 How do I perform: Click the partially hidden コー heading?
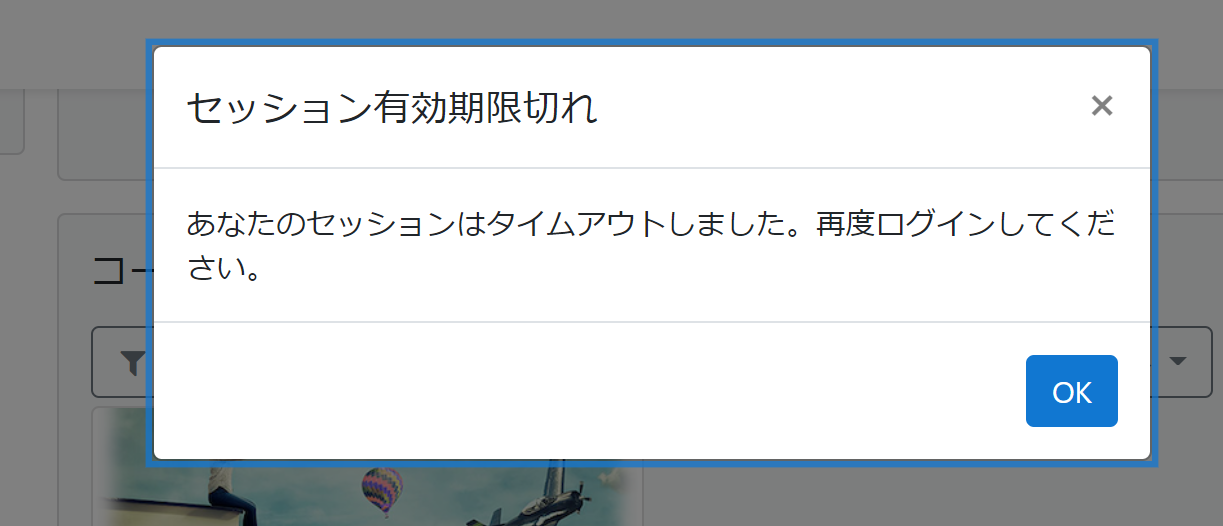pos(119,272)
